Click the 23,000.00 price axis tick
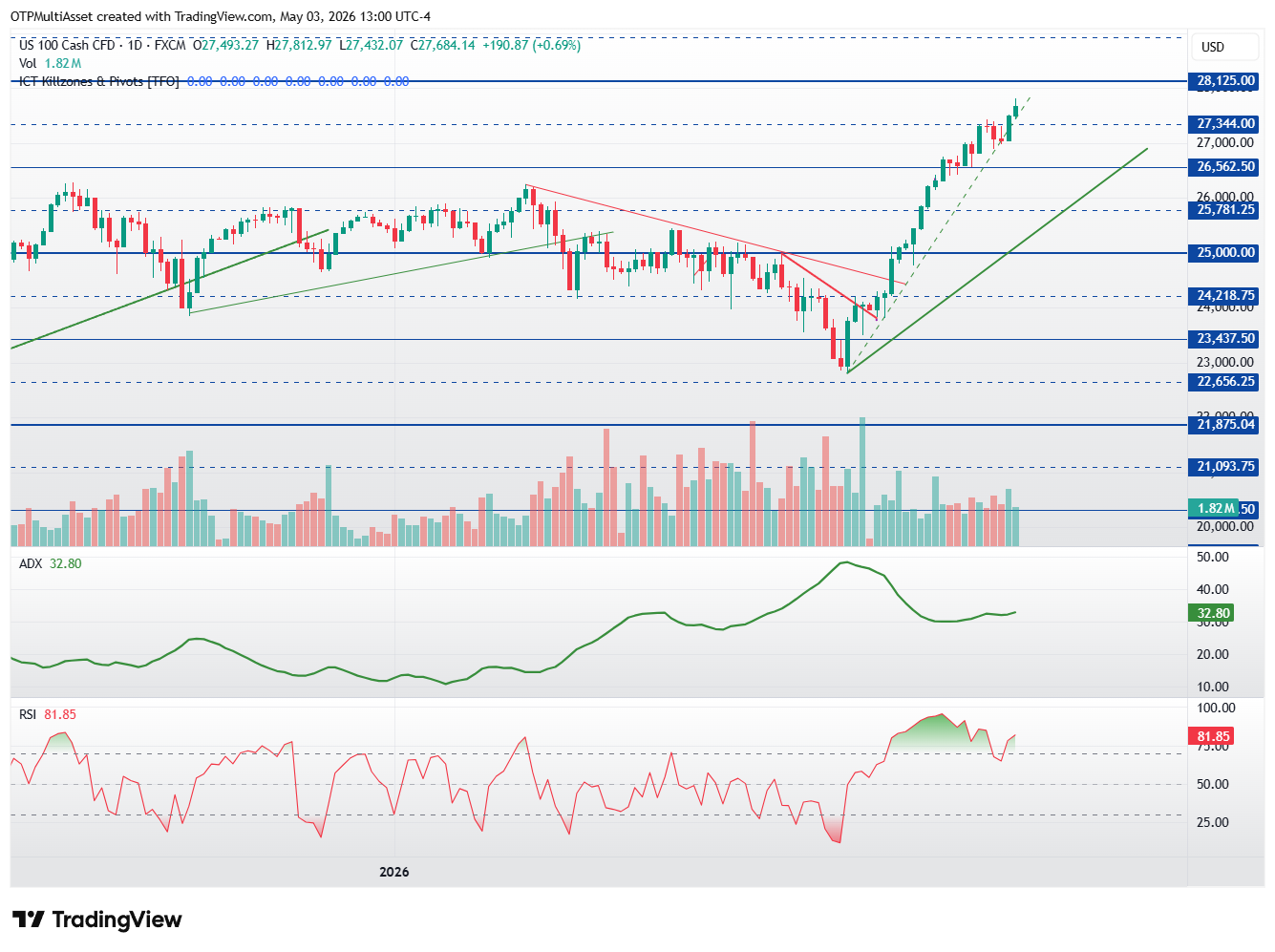 tap(1225, 362)
